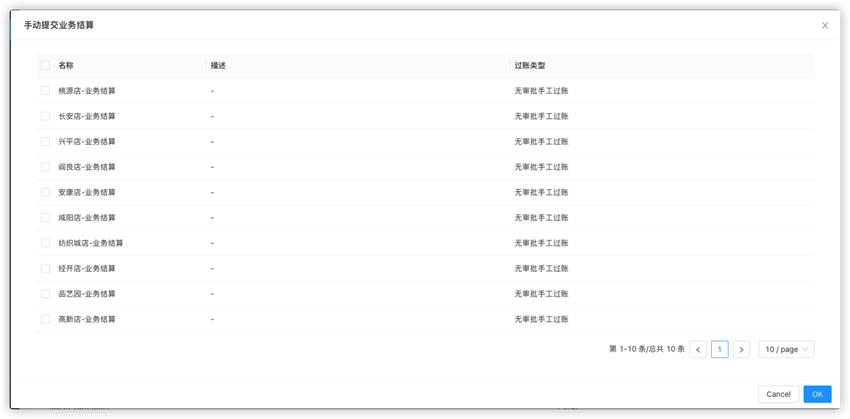Select page number 1
The image size is (850, 419).
coord(719,350)
